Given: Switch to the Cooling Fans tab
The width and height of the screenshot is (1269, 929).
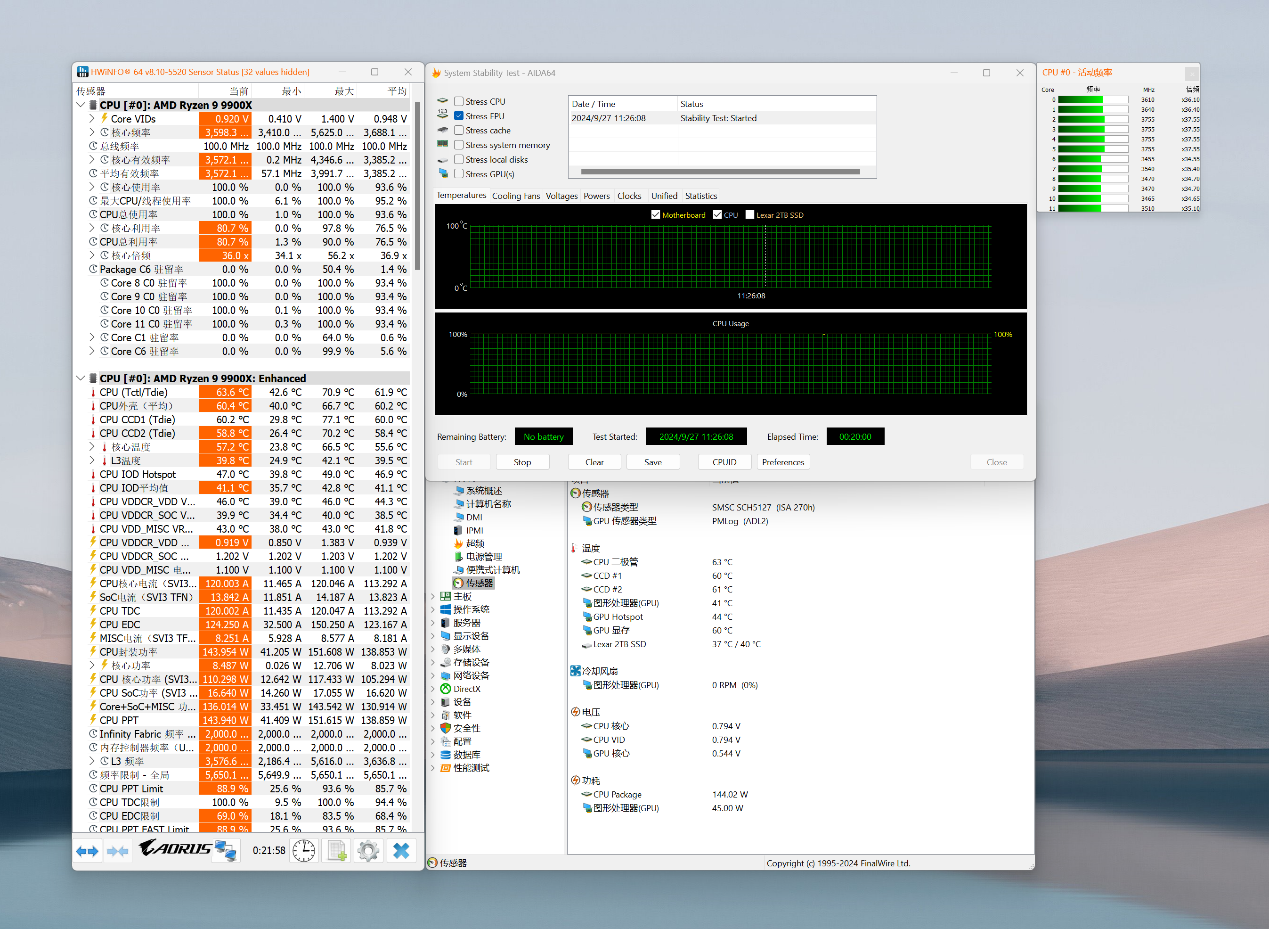Looking at the screenshot, I should [516, 196].
